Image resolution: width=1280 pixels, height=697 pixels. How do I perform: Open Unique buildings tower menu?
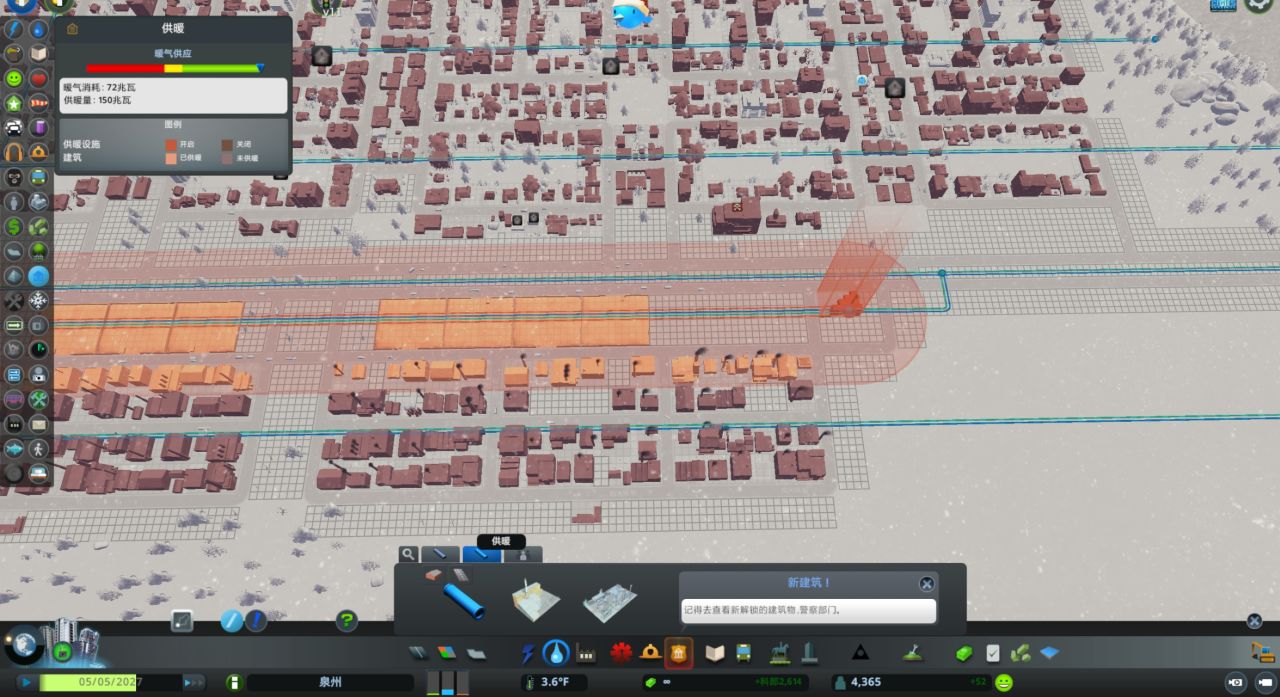808,653
